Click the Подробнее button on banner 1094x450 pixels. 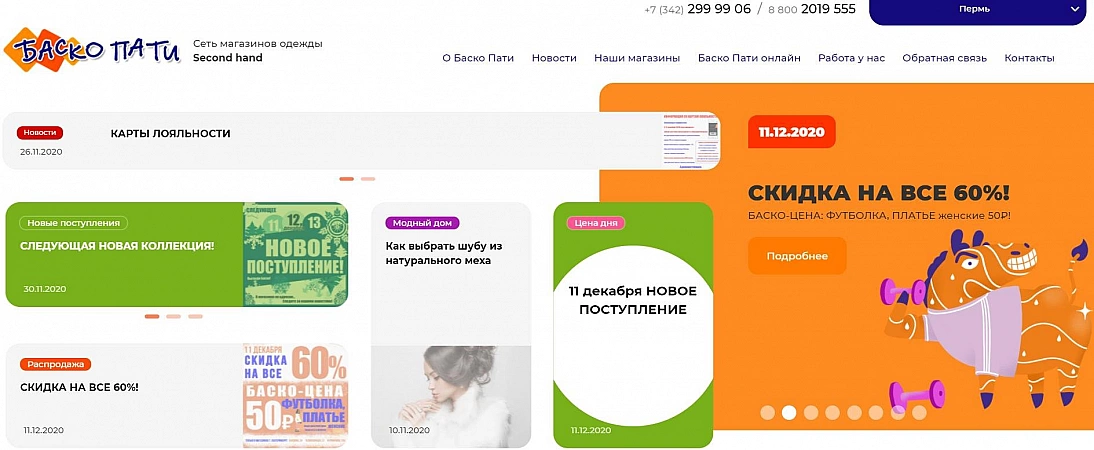pos(797,256)
